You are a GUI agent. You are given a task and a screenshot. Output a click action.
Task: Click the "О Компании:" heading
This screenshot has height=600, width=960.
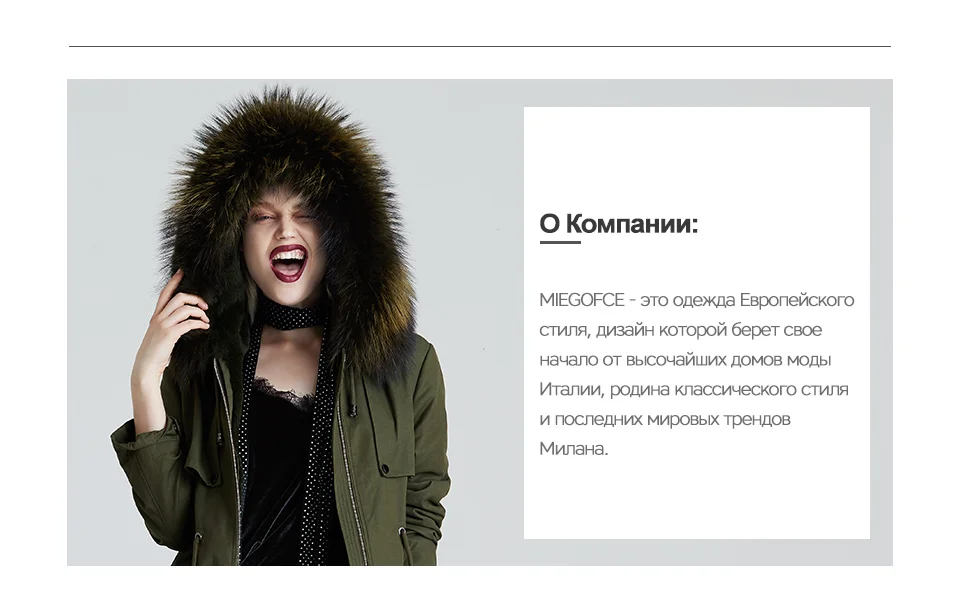coord(618,224)
